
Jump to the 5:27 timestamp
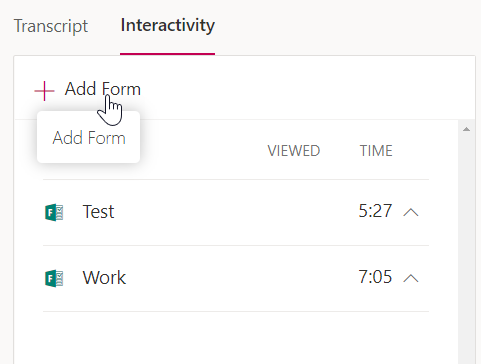(375, 211)
